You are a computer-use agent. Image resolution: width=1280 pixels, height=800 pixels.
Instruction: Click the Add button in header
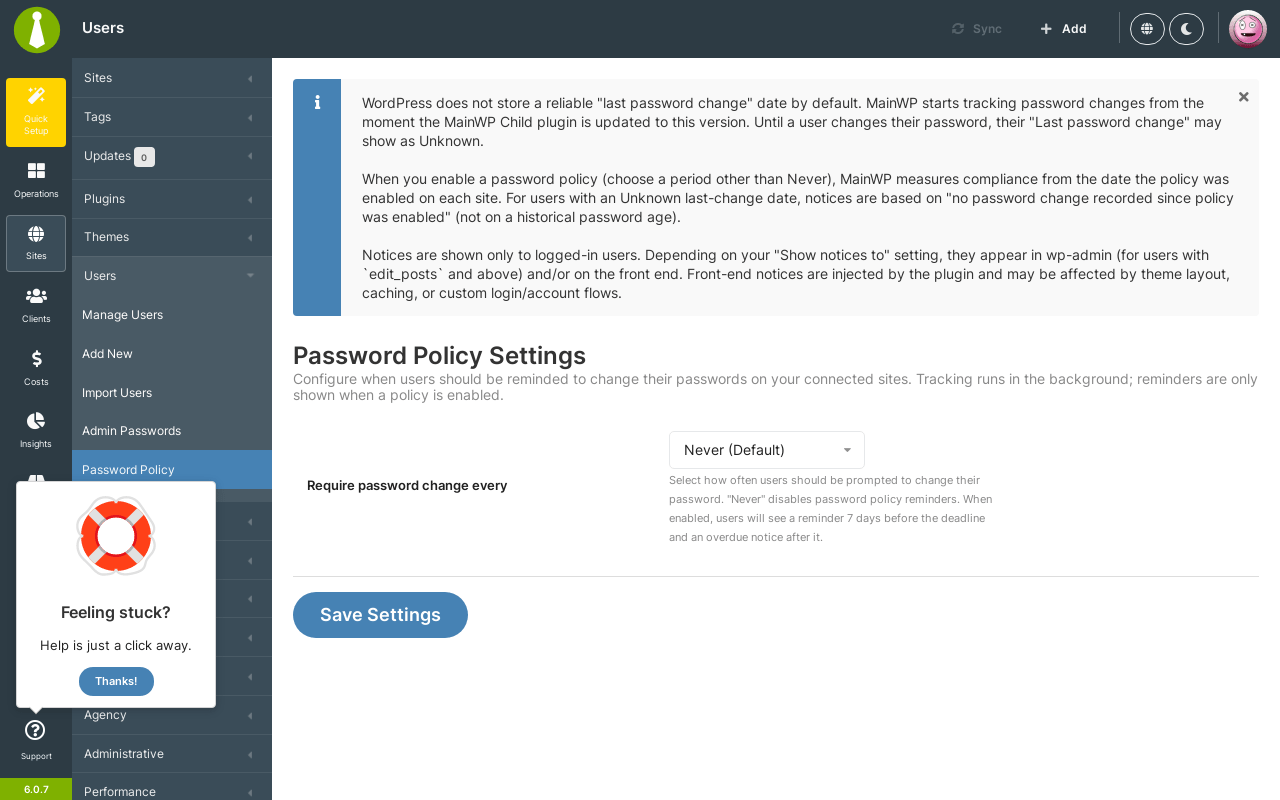click(1063, 29)
